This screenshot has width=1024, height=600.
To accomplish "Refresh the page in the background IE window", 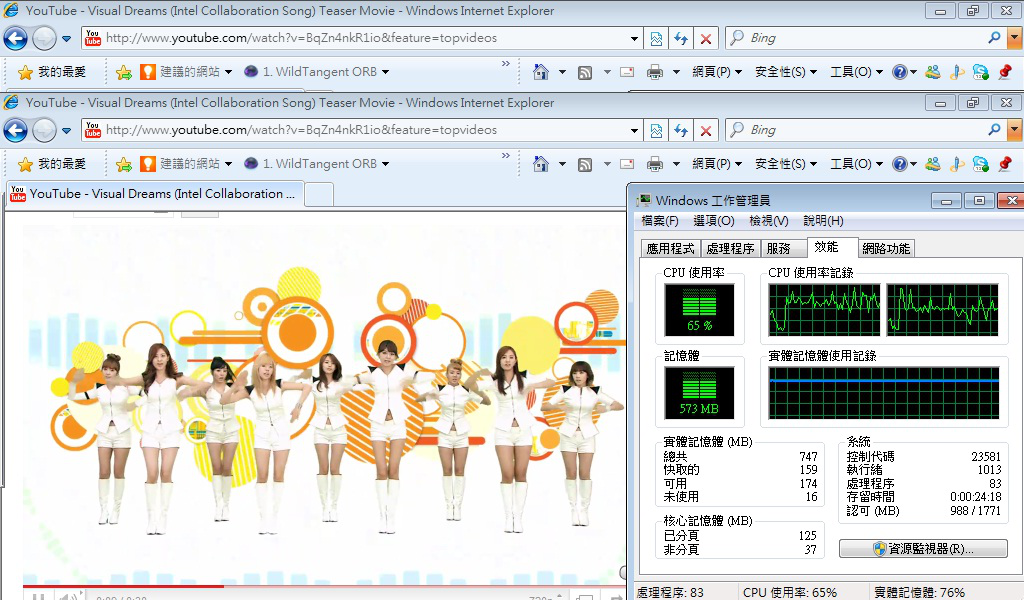I will tap(680, 39).
